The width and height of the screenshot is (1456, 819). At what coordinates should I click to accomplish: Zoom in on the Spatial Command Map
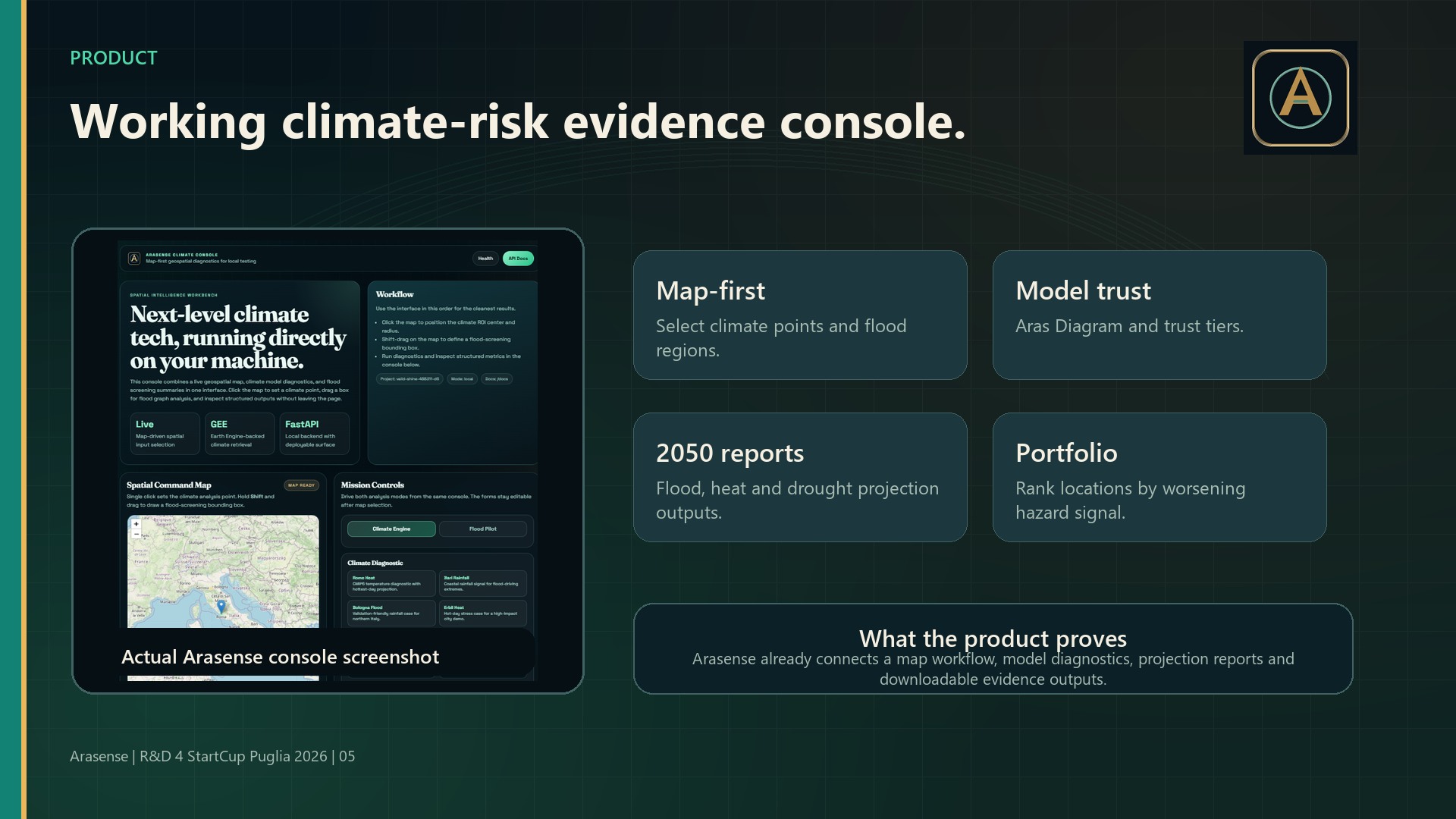click(136, 524)
